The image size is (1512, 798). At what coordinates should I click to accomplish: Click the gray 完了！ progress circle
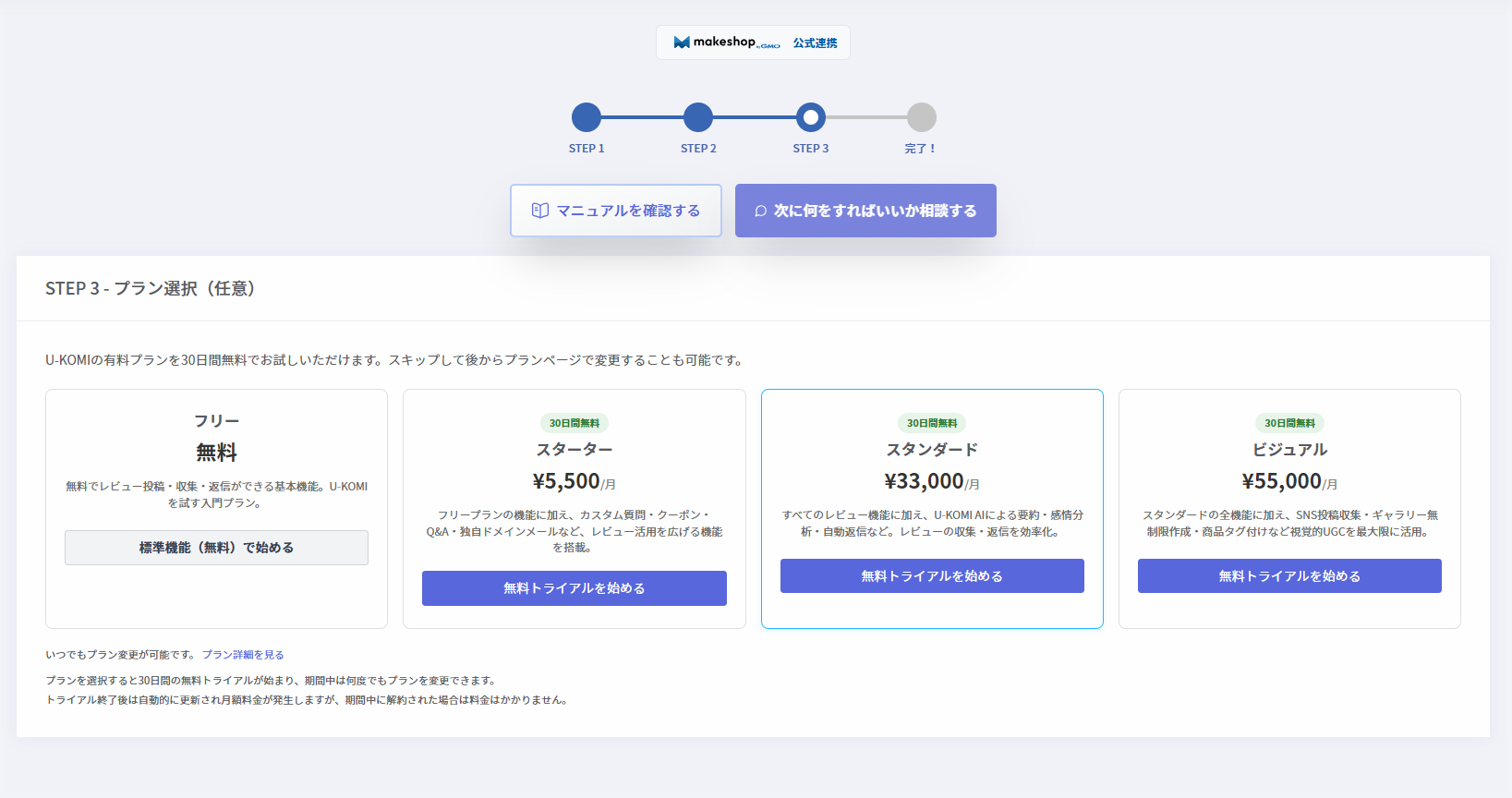(921, 117)
